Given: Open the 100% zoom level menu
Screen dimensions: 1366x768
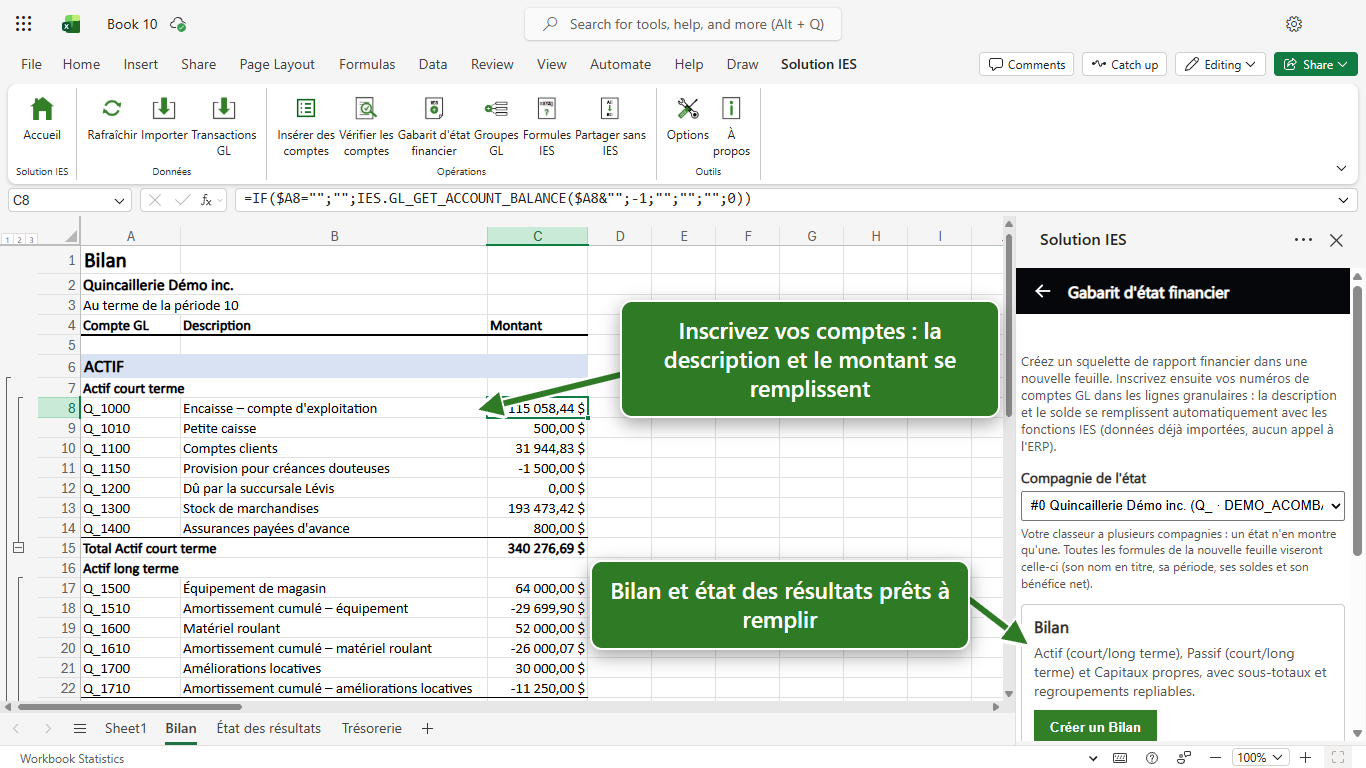Looking at the screenshot, I should [x=1258, y=758].
